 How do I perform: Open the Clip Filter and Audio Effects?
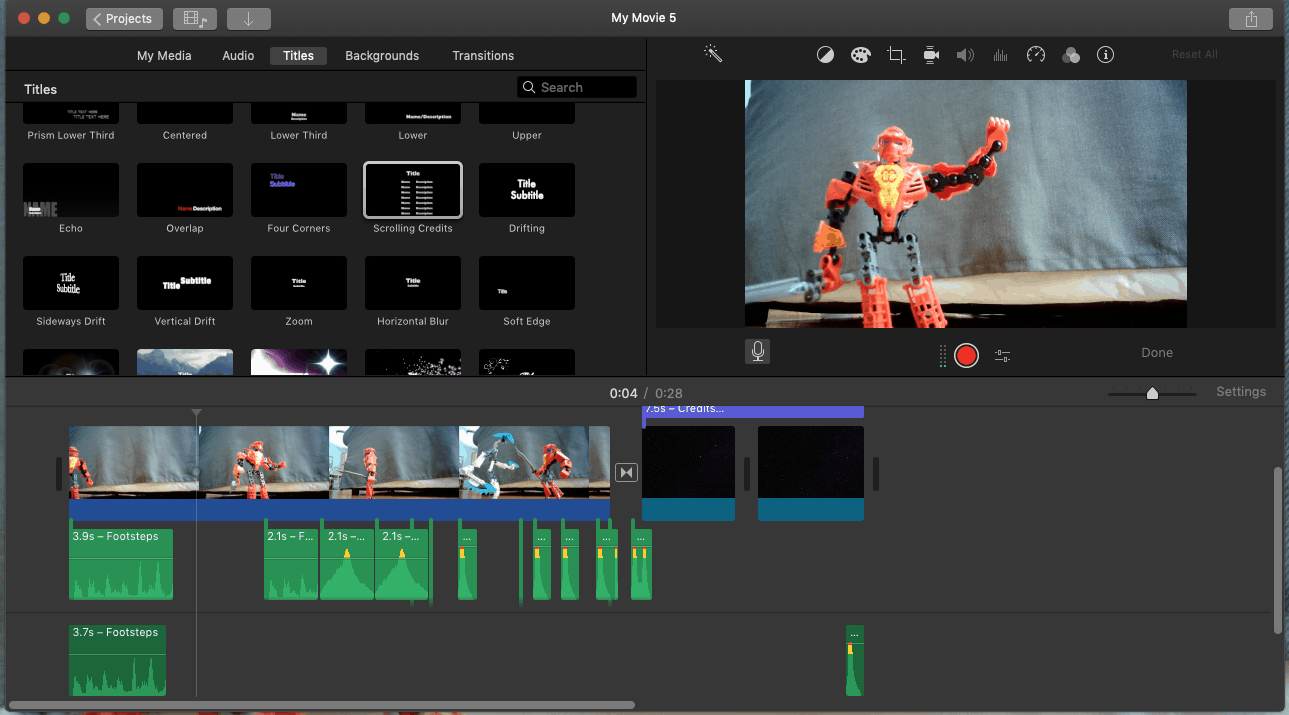pos(1070,54)
